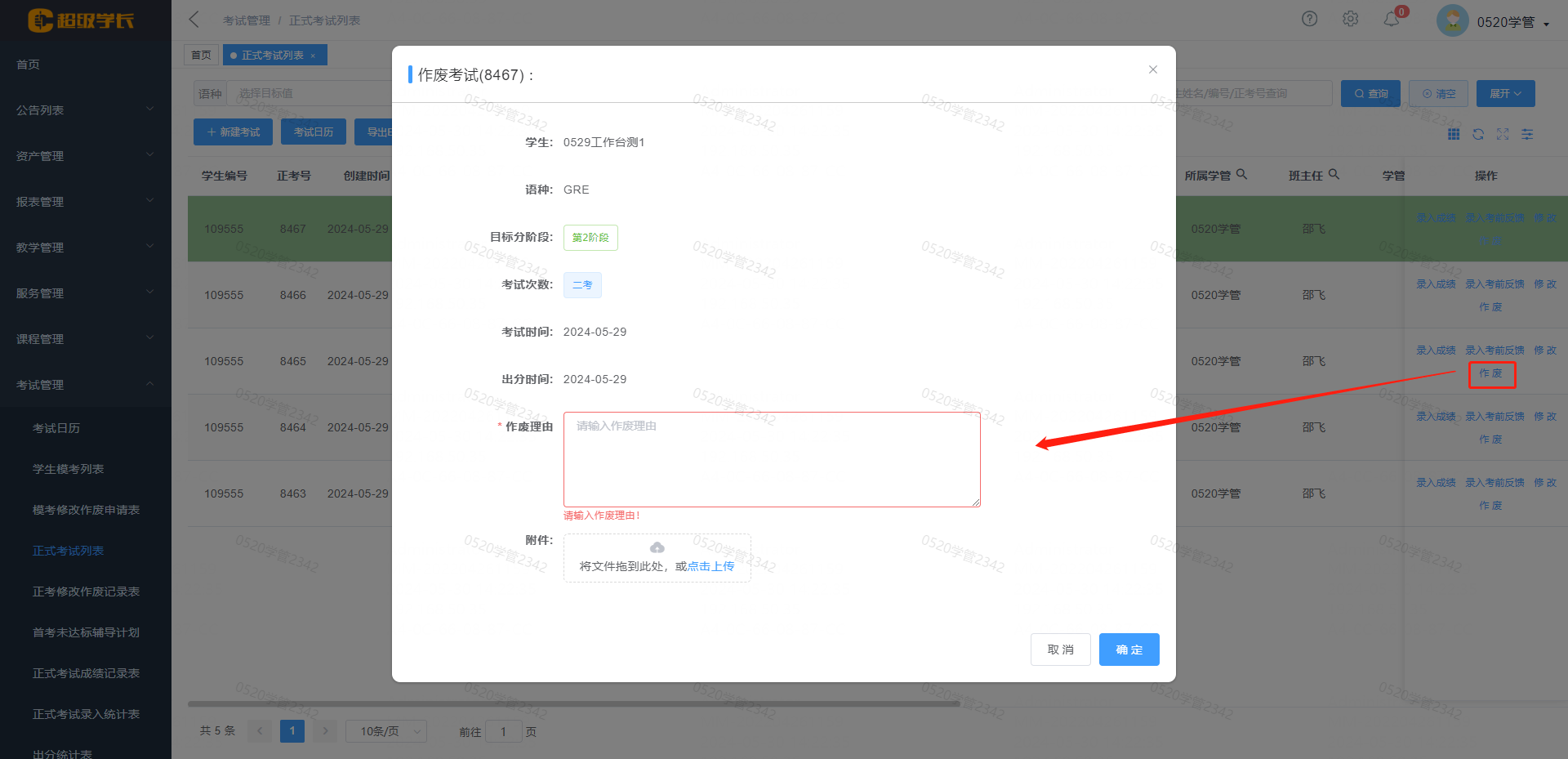
Task: Open the 10条/页 page size dropdown
Action: 386,731
